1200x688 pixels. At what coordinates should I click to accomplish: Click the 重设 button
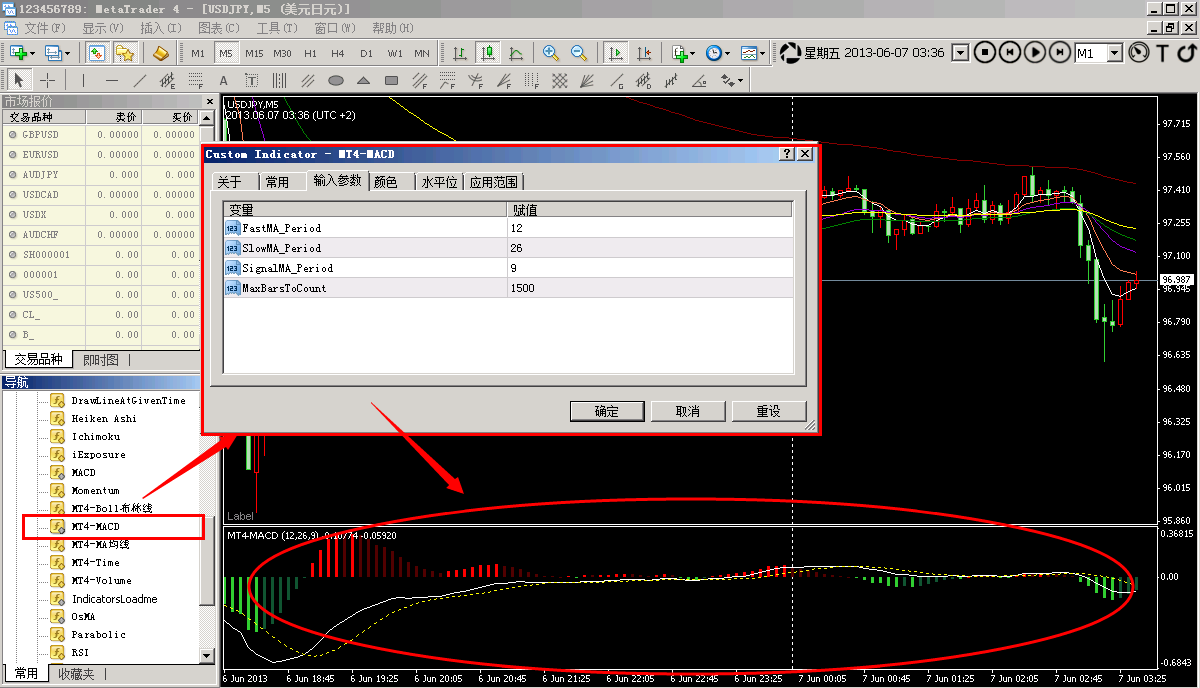click(x=768, y=411)
